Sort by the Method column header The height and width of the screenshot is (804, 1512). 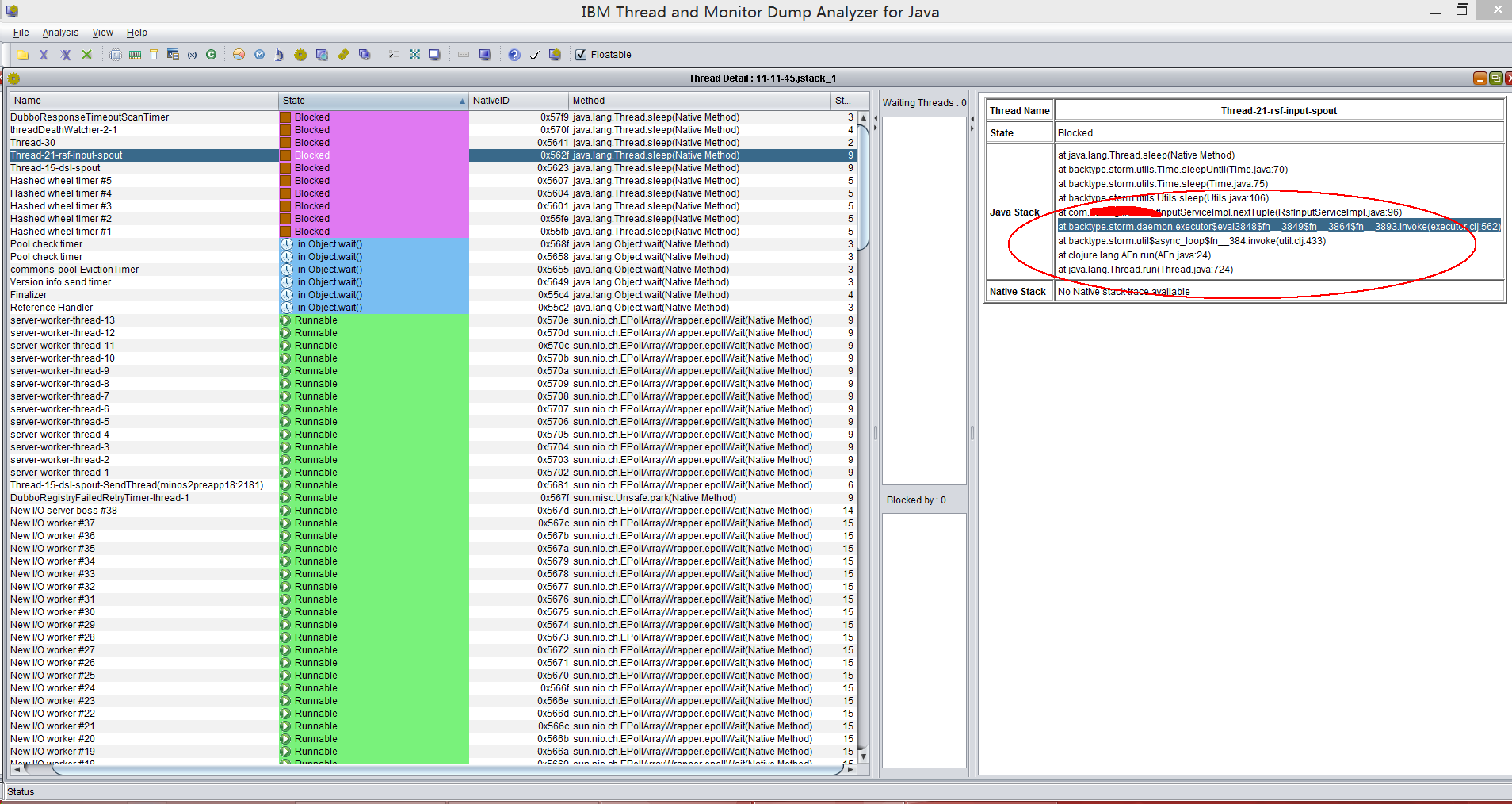click(x=699, y=101)
